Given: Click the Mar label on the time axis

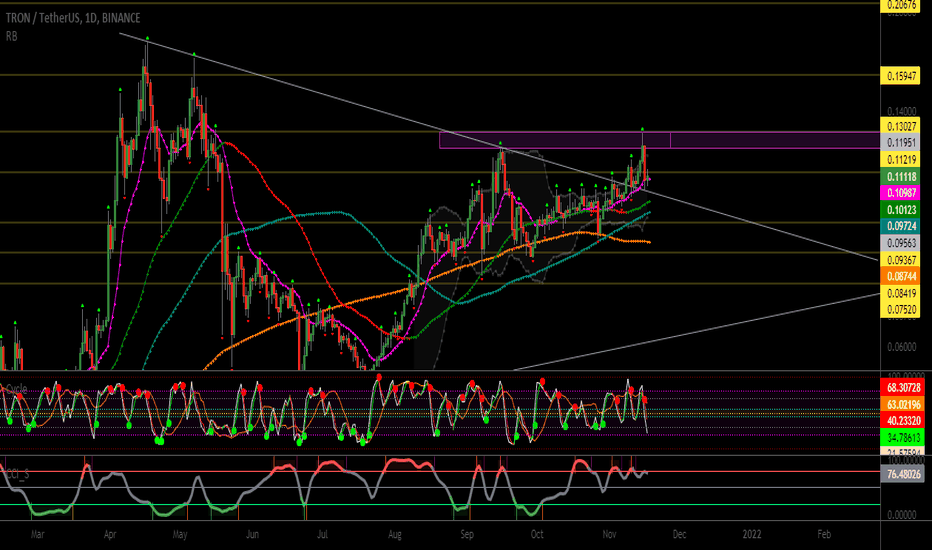Looking at the screenshot, I should pos(37,534).
